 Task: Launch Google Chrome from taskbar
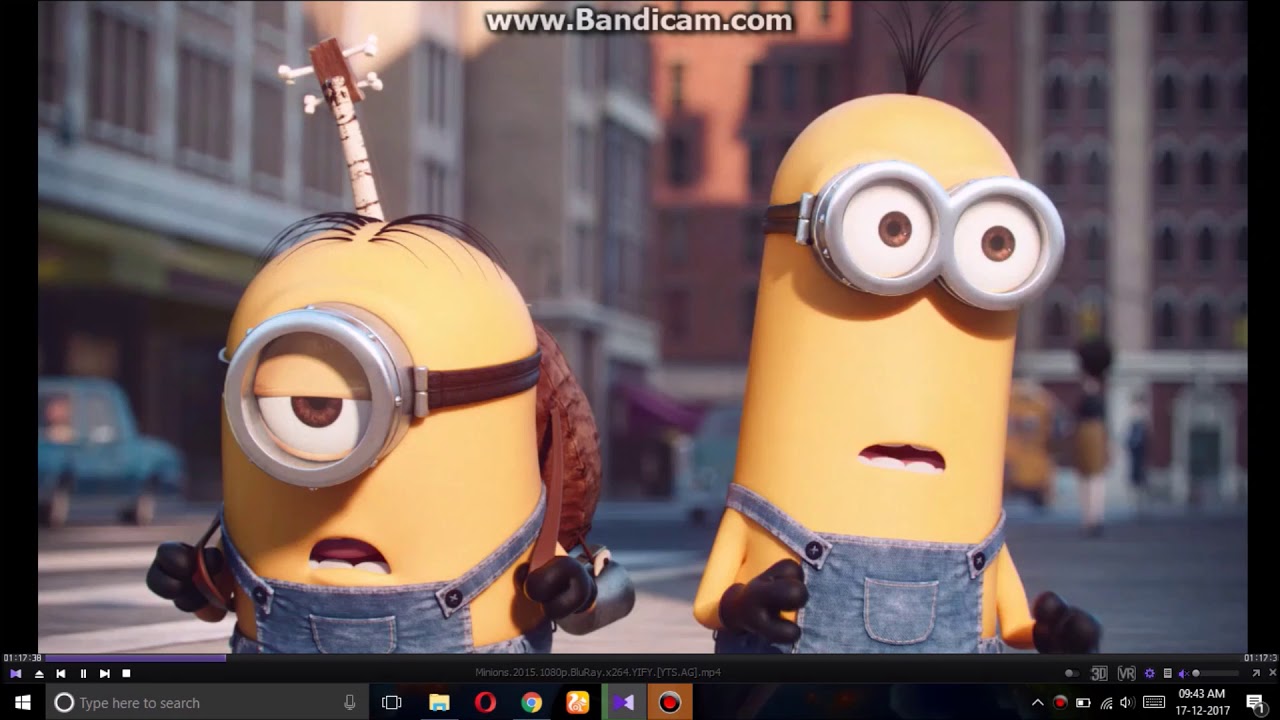[x=531, y=703]
